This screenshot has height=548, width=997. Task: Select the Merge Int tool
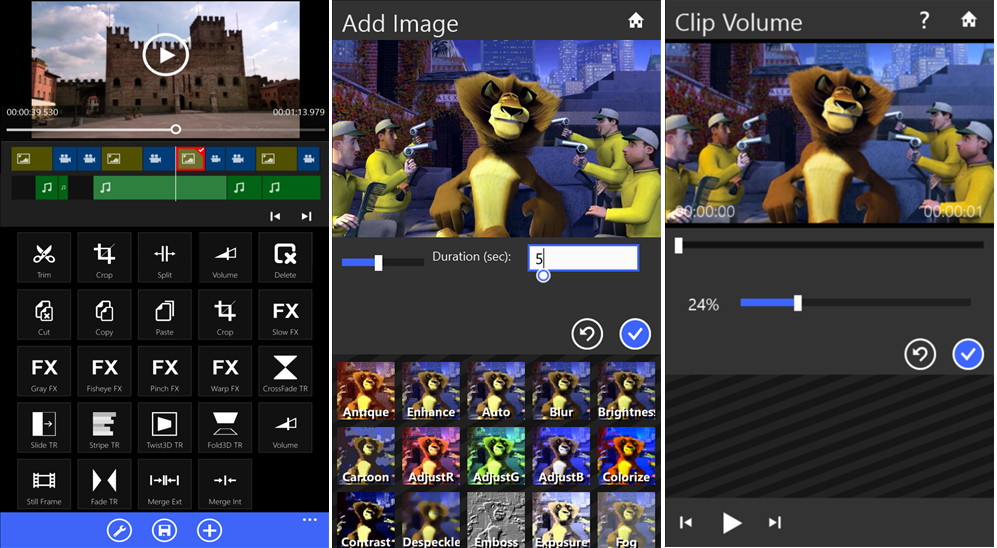[225, 484]
